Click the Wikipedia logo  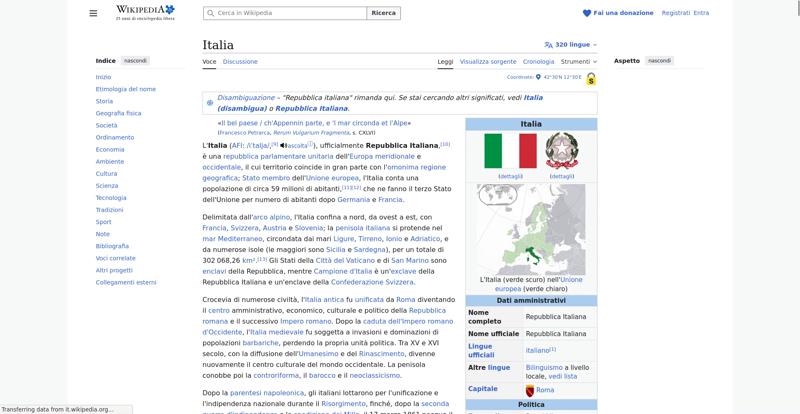click(145, 13)
